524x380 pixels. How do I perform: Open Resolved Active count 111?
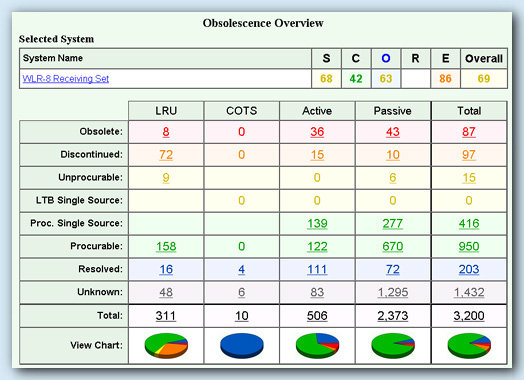coord(317,269)
